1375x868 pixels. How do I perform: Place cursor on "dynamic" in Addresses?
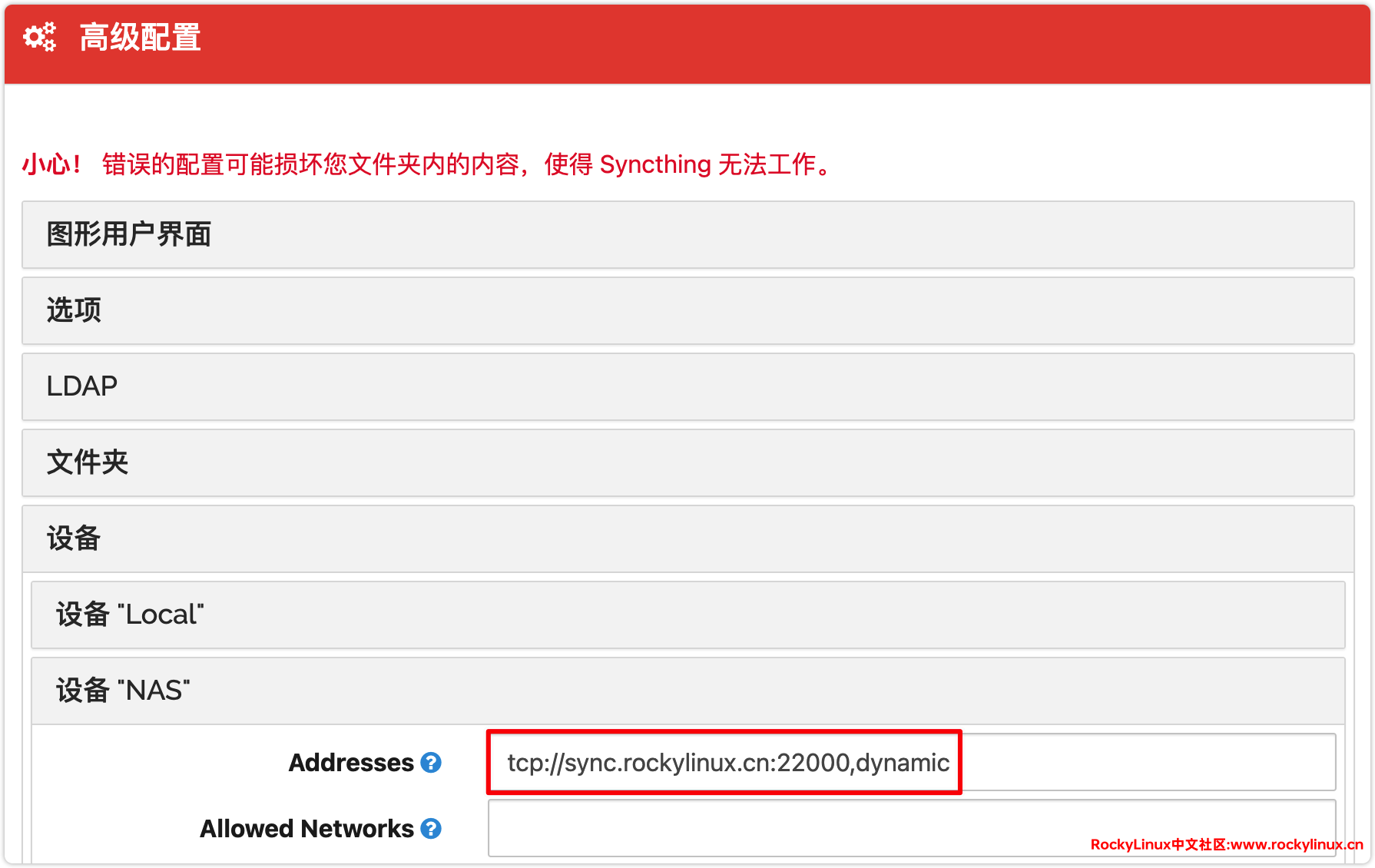903,763
